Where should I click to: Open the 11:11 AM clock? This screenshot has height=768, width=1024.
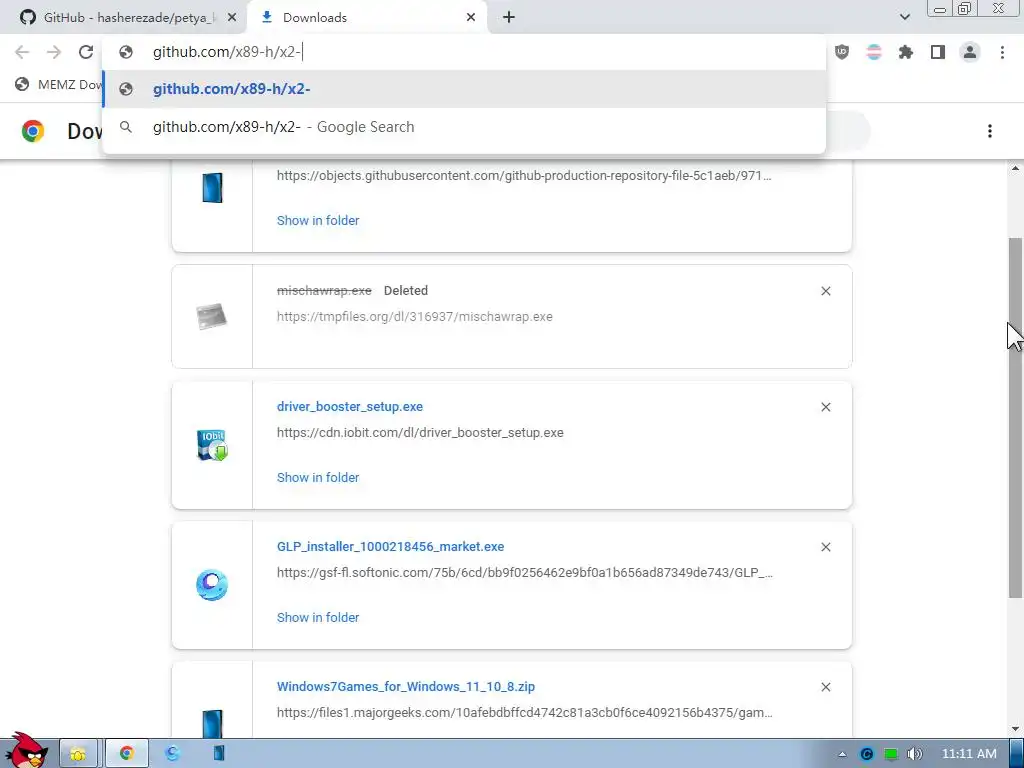click(969, 754)
